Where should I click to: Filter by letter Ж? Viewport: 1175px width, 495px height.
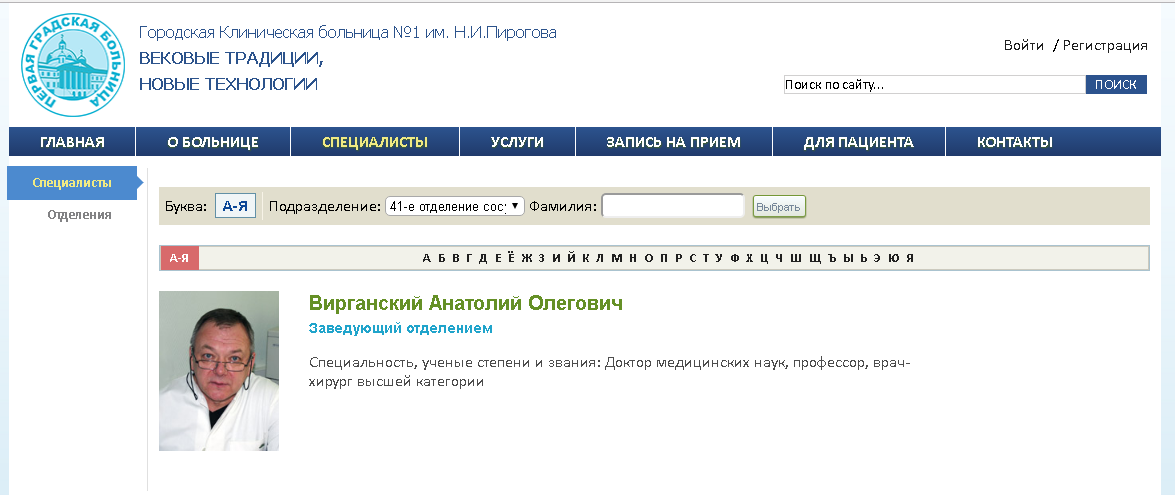tap(527, 258)
